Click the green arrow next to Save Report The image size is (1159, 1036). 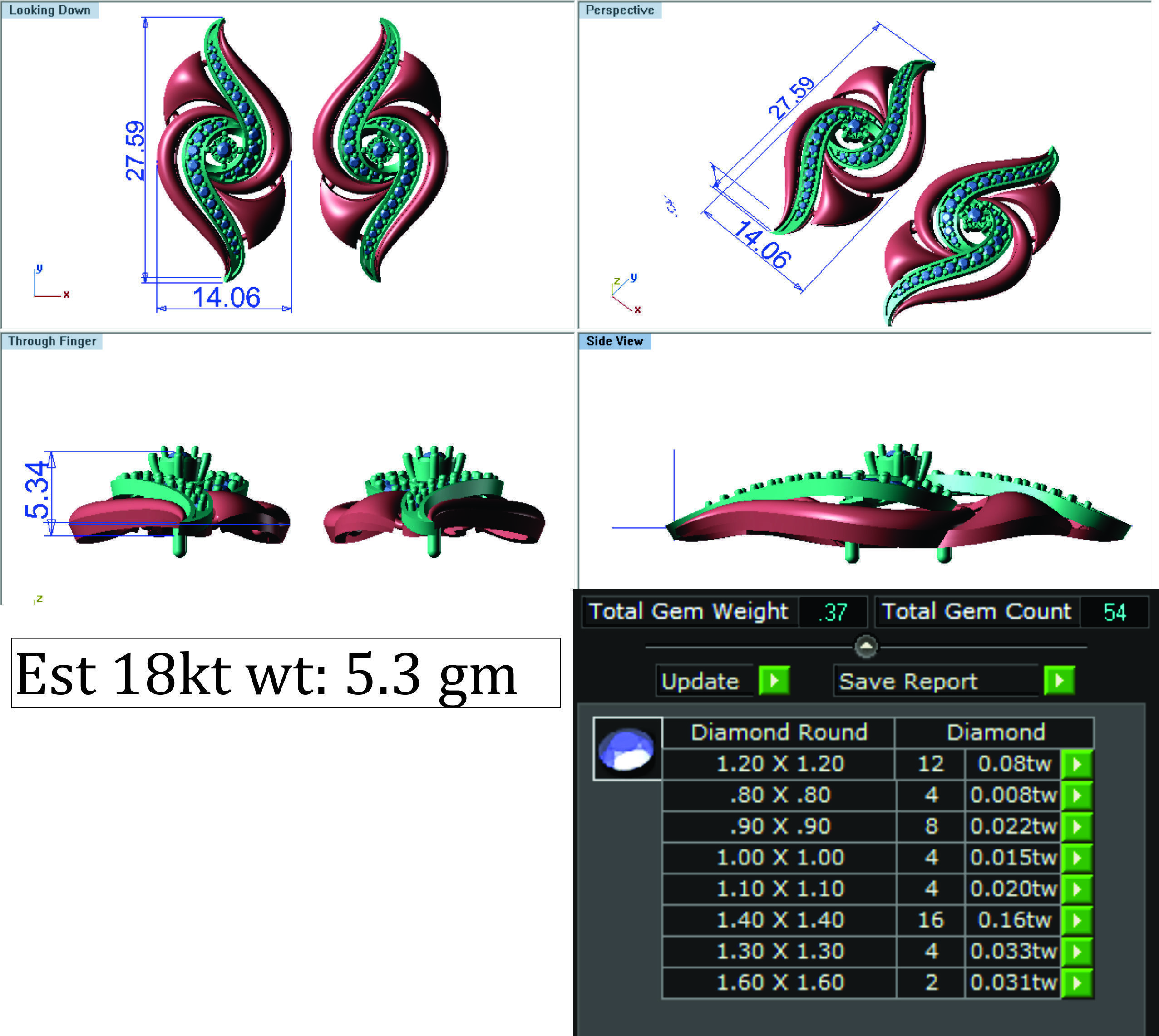(x=1059, y=680)
